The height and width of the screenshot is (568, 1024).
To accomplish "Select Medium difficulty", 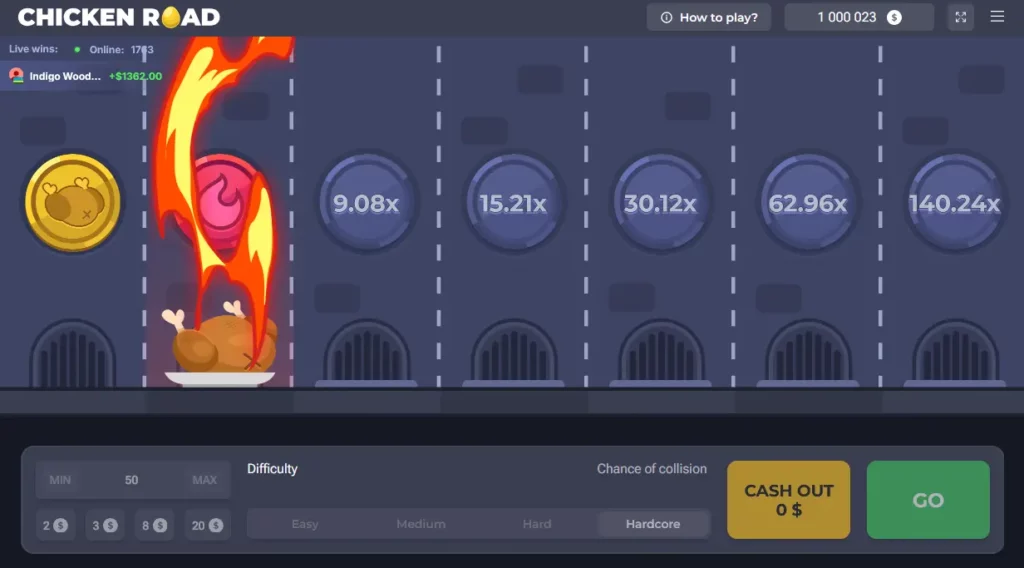I will (x=421, y=524).
